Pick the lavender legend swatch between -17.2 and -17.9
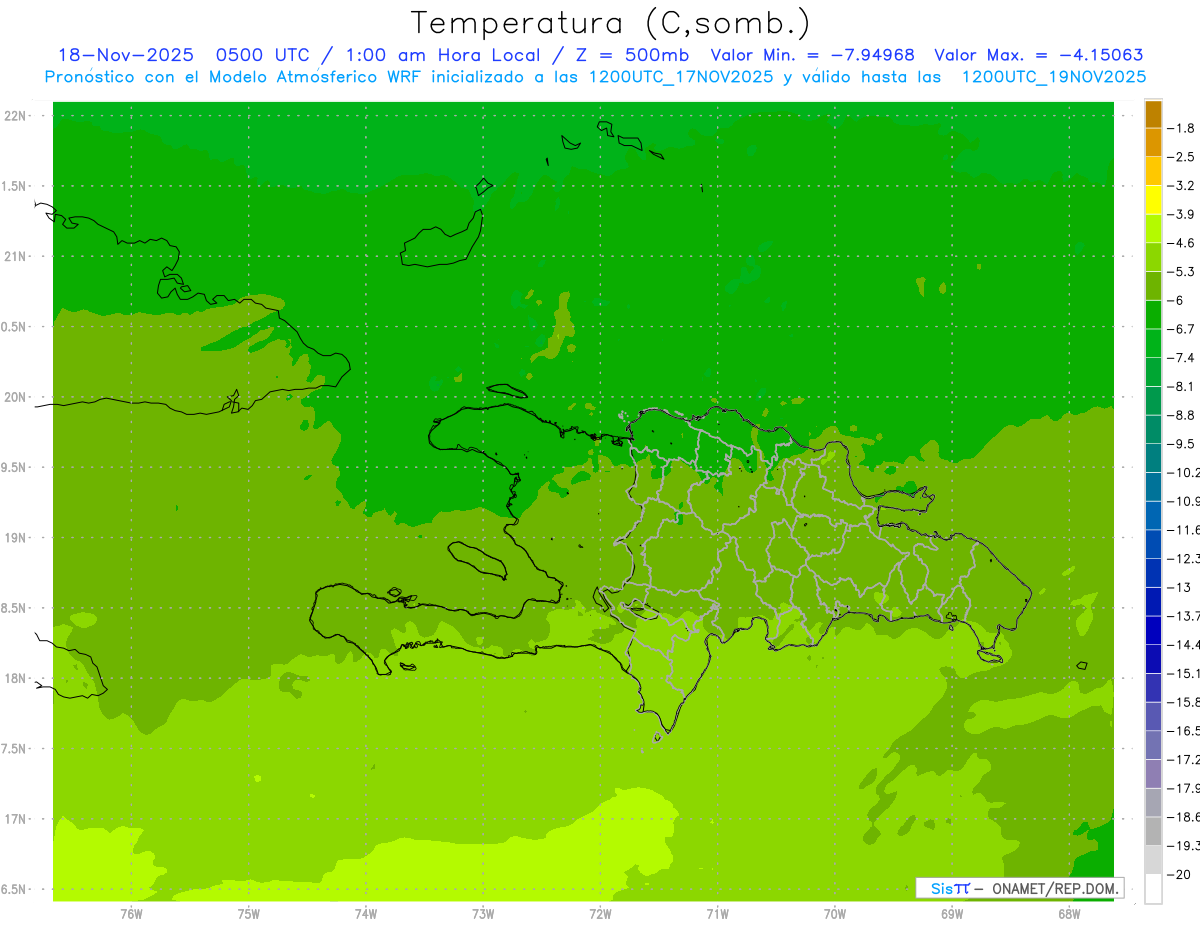This screenshot has height=927, width=1200. tap(1153, 774)
